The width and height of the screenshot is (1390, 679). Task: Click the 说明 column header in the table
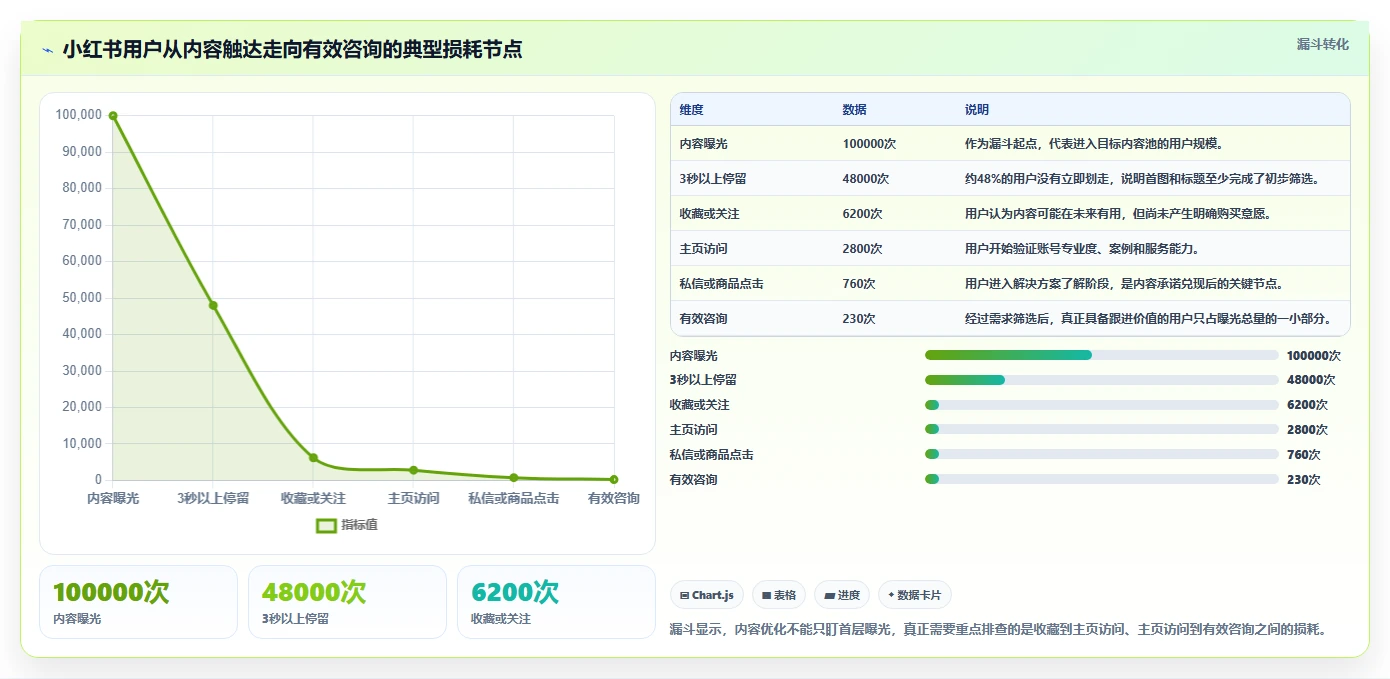[x=976, y=110]
